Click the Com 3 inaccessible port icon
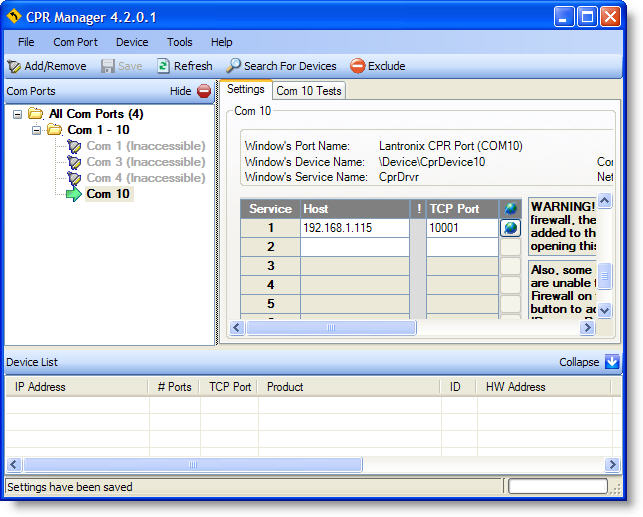The width and height of the screenshot is (643, 517). tap(74, 162)
